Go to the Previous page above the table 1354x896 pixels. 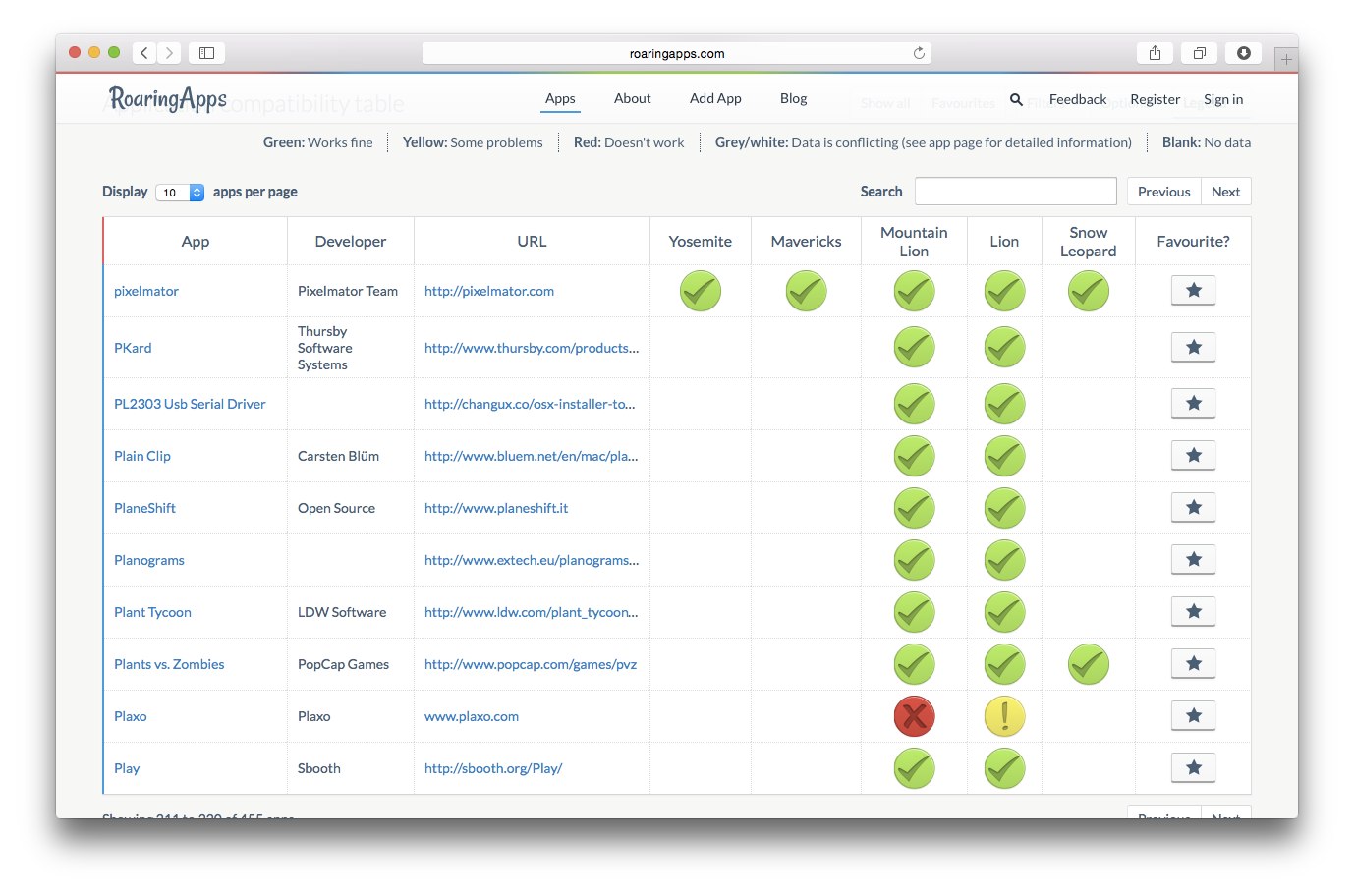click(x=1164, y=192)
